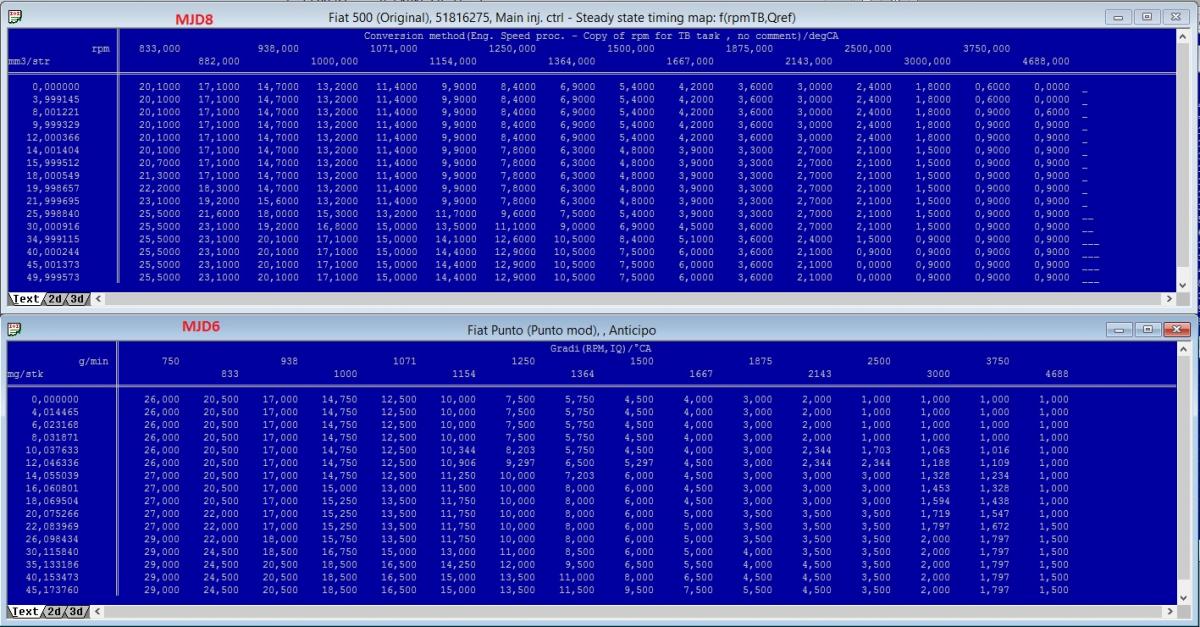Switch to the 2d tab in the Fiat 500 window
This screenshot has height=627, width=1200.
click(56, 299)
